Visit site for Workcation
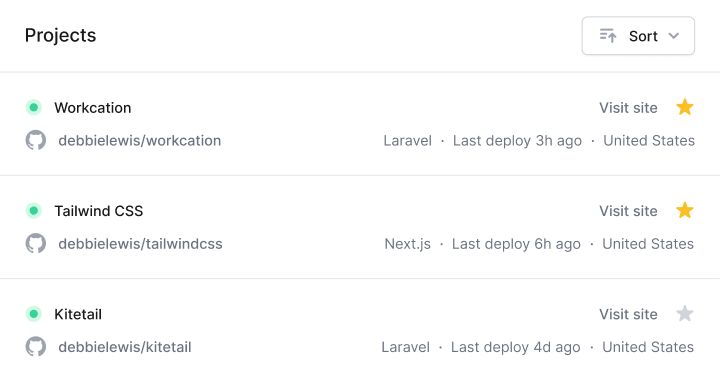 [628, 108]
